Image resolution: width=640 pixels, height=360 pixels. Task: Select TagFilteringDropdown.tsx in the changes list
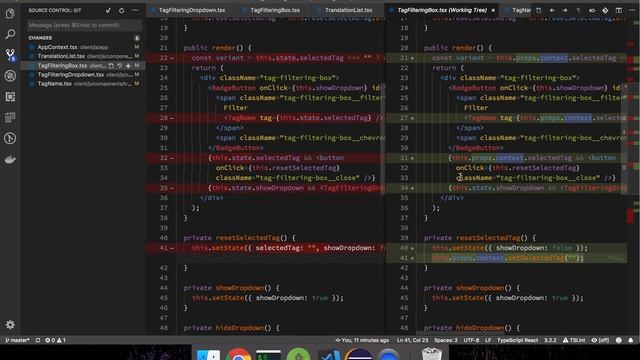point(84,75)
